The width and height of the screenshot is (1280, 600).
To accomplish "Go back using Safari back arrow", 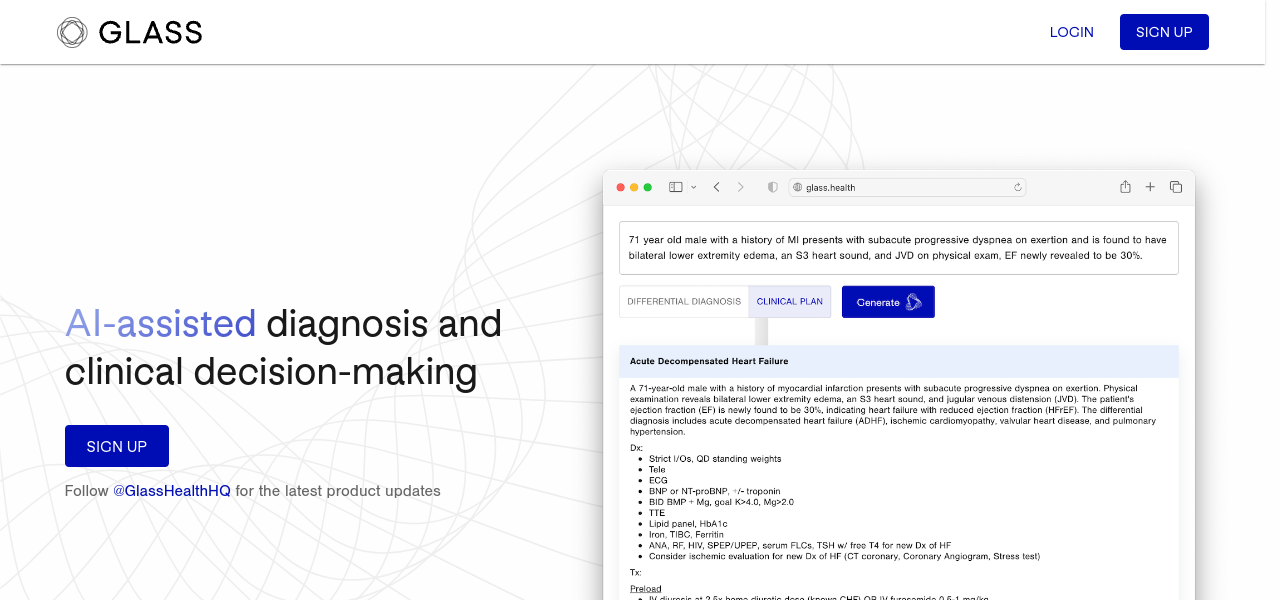I will pos(716,187).
